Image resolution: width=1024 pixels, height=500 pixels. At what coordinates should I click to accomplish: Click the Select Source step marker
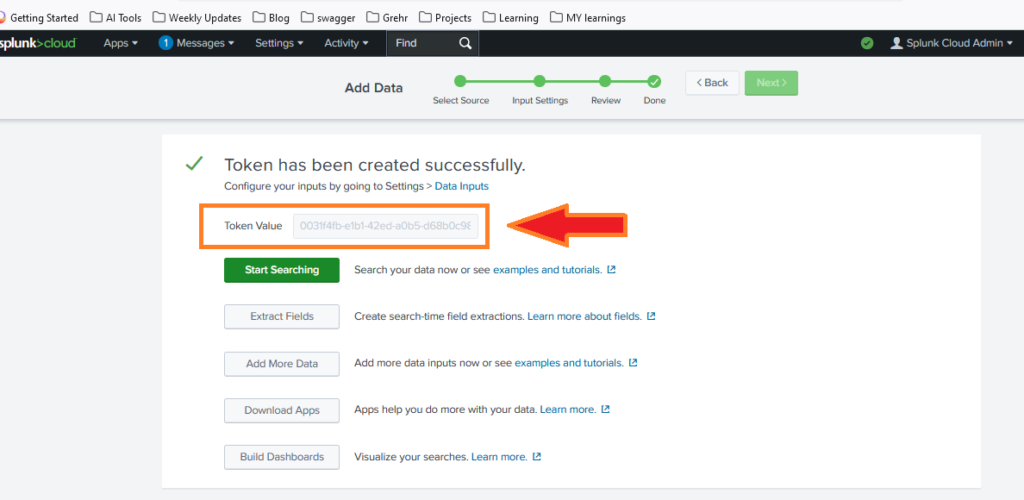click(x=460, y=82)
